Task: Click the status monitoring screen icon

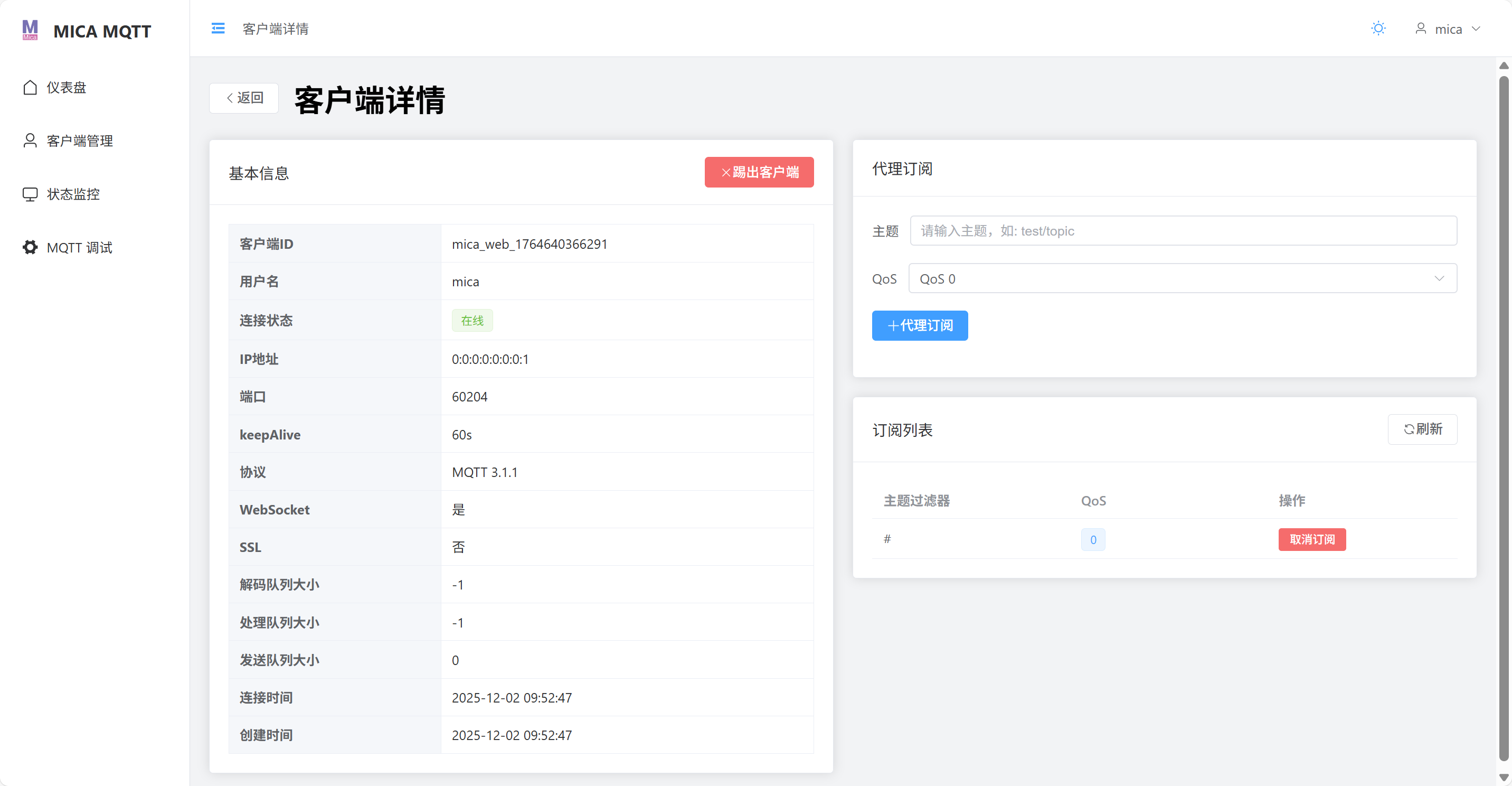Action: [x=31, y=194]
